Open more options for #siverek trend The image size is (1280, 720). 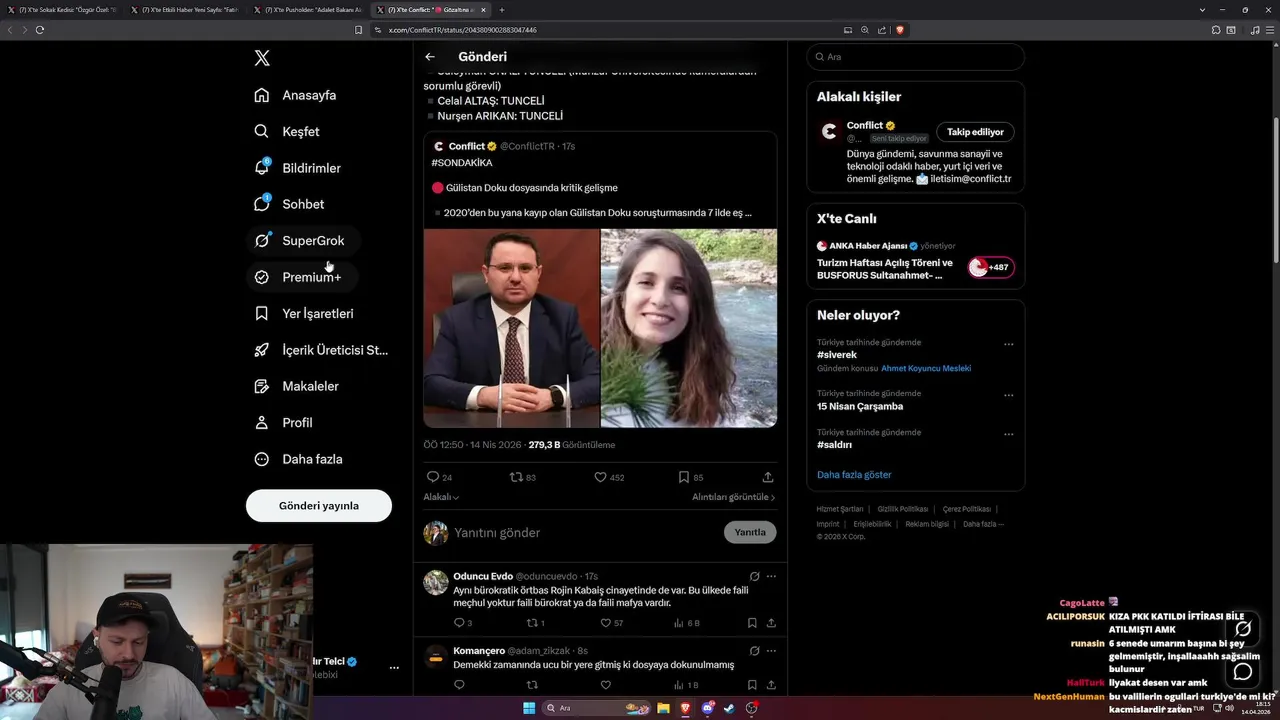point(1008,344)
